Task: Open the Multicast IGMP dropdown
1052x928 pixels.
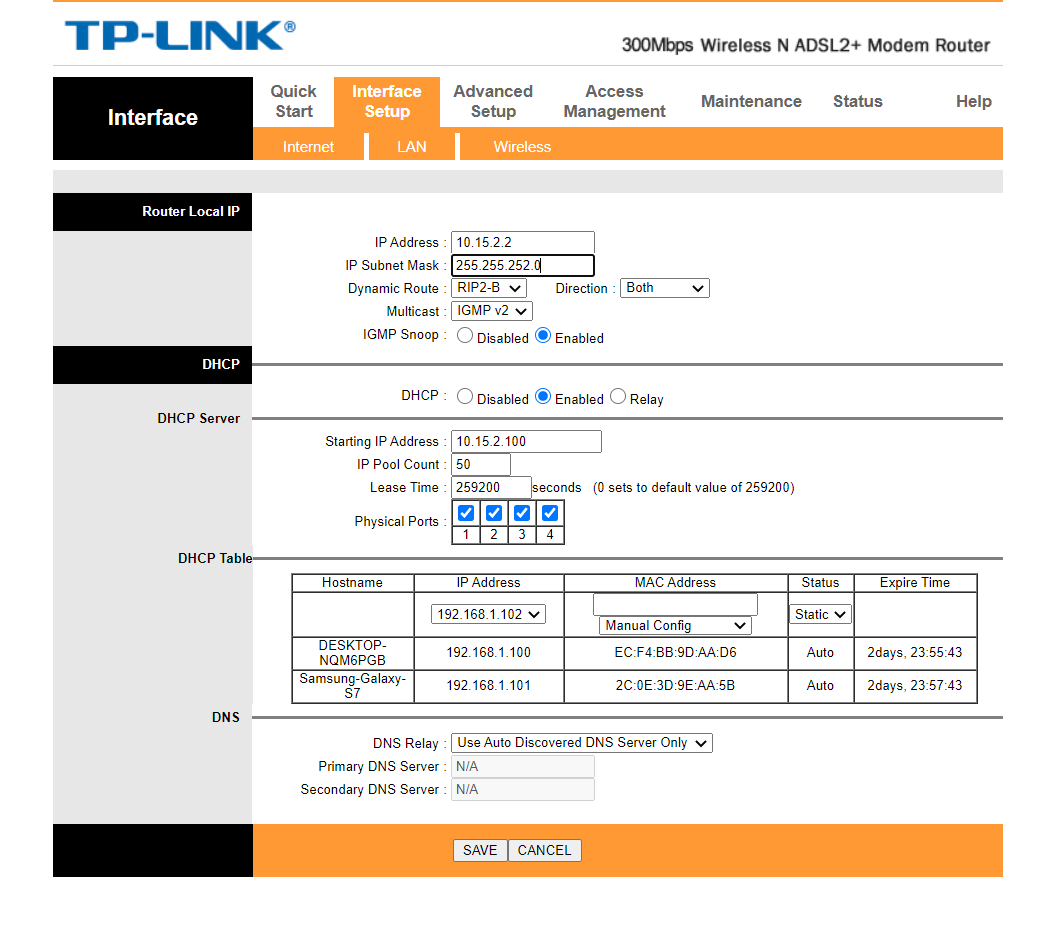Action: coord(492,311)
